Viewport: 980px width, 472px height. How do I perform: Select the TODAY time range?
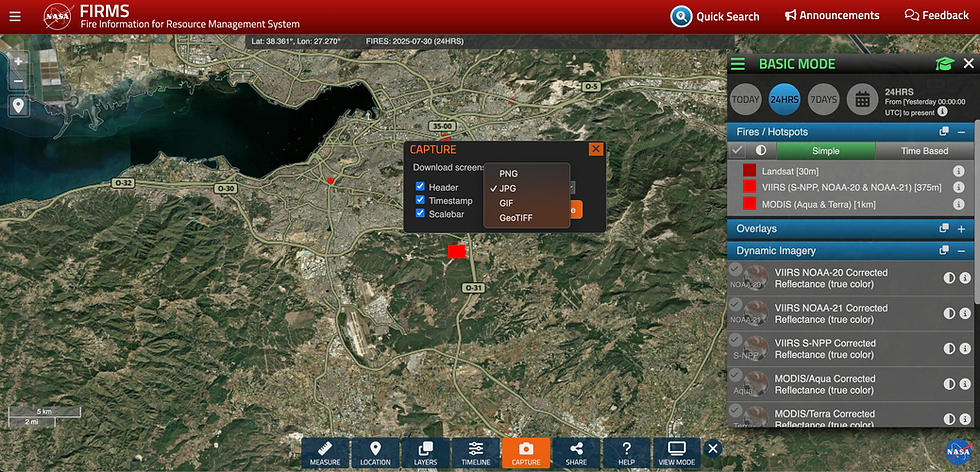(746, 99)
